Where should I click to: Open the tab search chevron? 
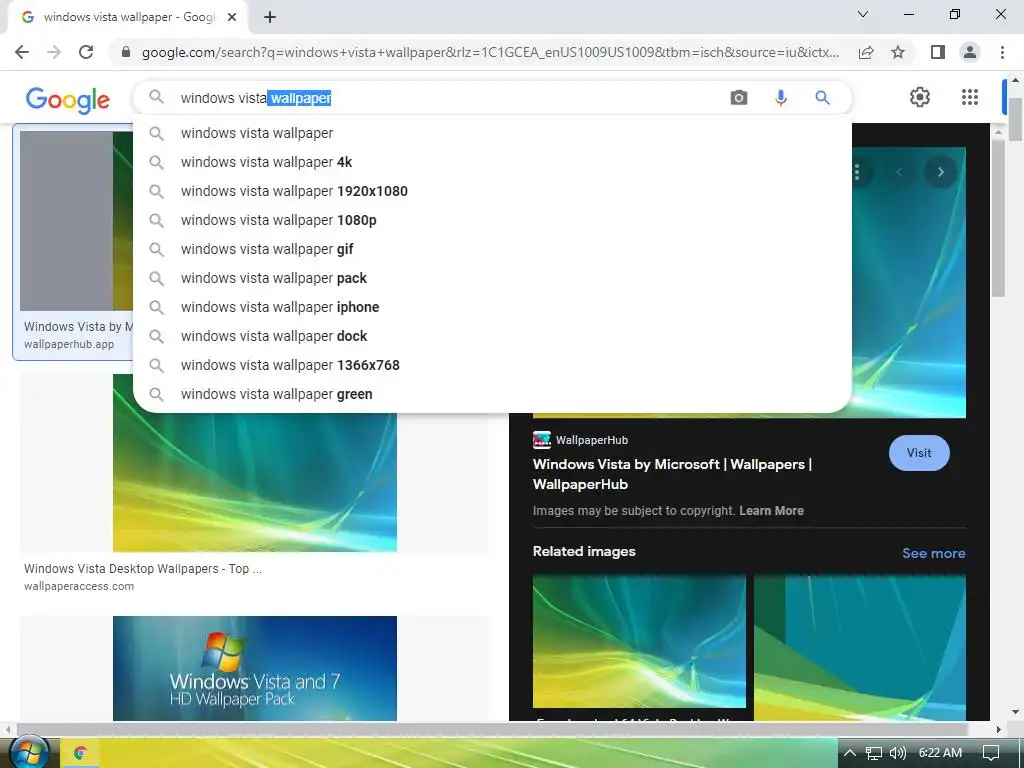click(863, 14)
